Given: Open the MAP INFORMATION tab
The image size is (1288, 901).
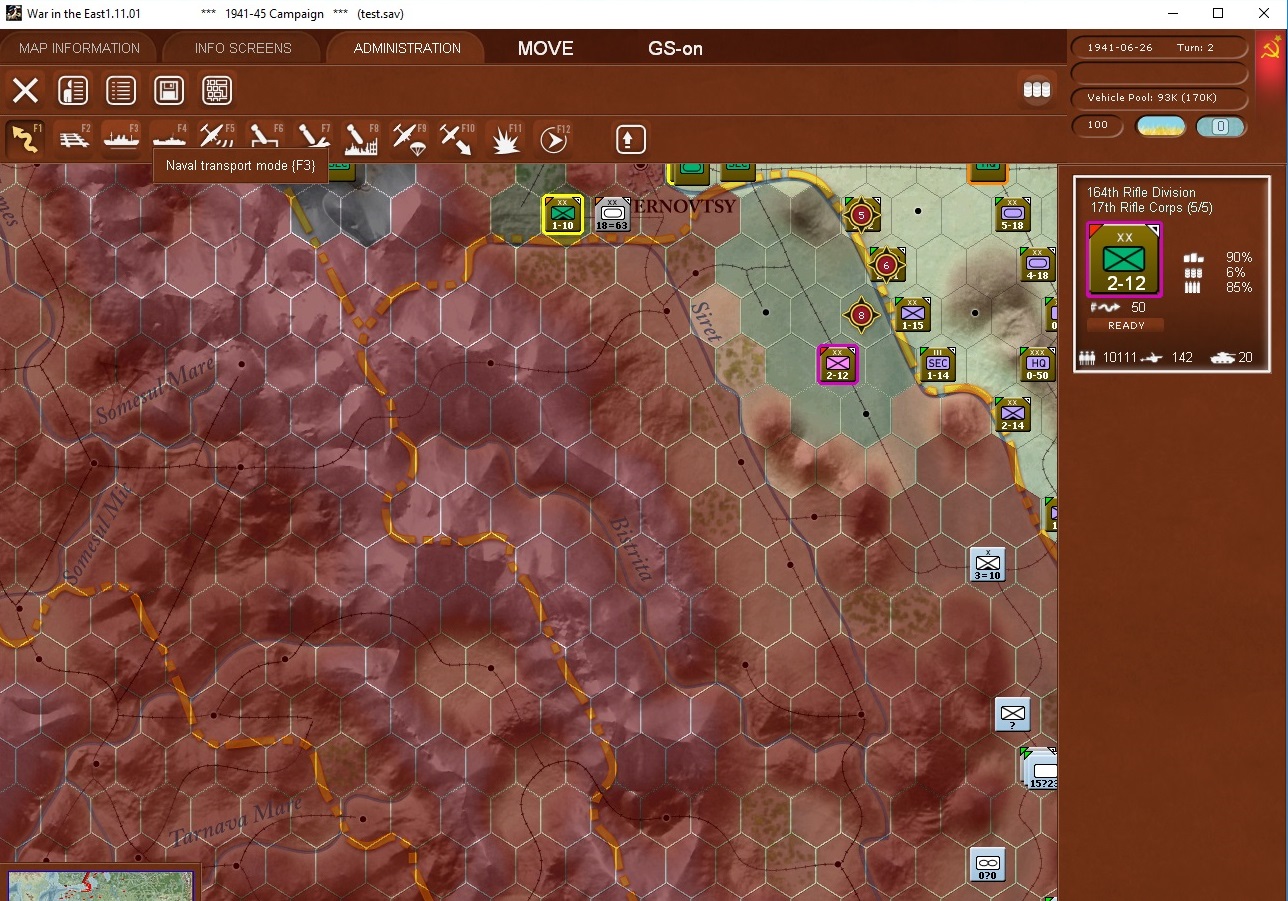Looking at the screenshot, I should pos(79,48).
